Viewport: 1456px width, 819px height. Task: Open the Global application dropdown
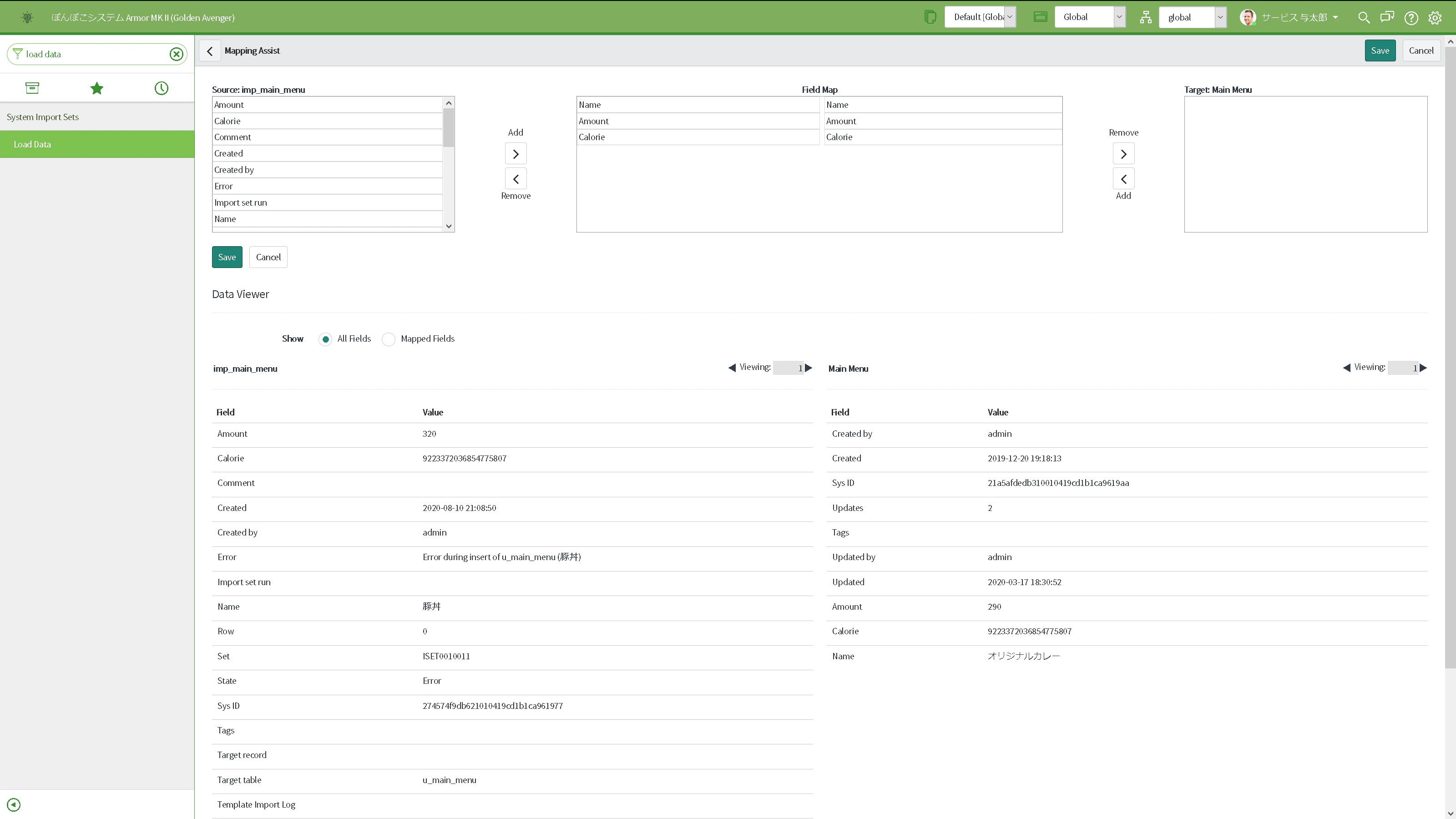[x=1090, y=17]
